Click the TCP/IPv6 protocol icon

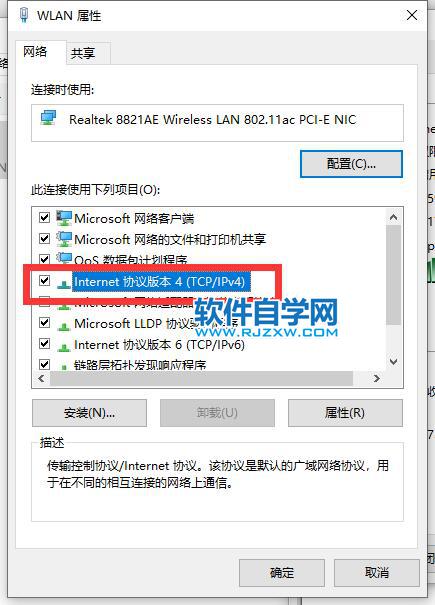[x=64, y=347]
